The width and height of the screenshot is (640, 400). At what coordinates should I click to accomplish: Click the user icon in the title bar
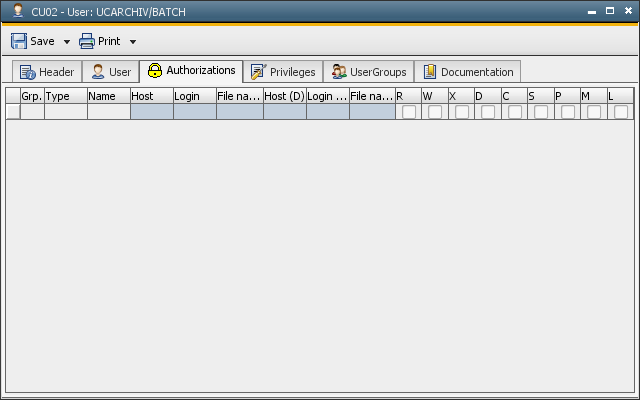[18, 11]
